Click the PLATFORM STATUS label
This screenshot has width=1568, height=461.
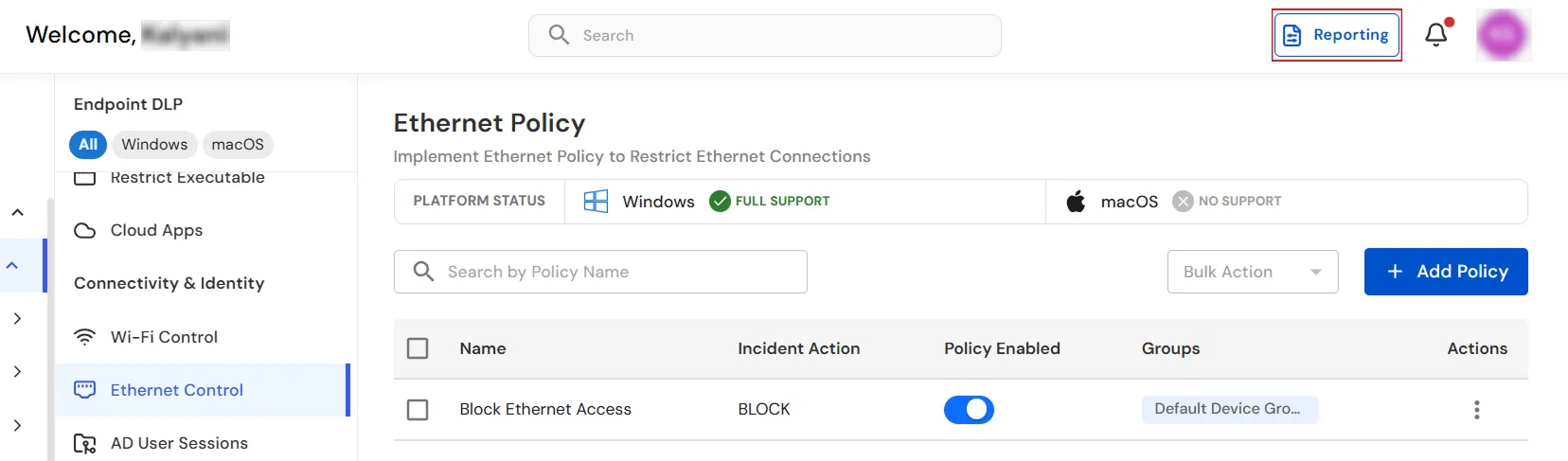(479, 201)
